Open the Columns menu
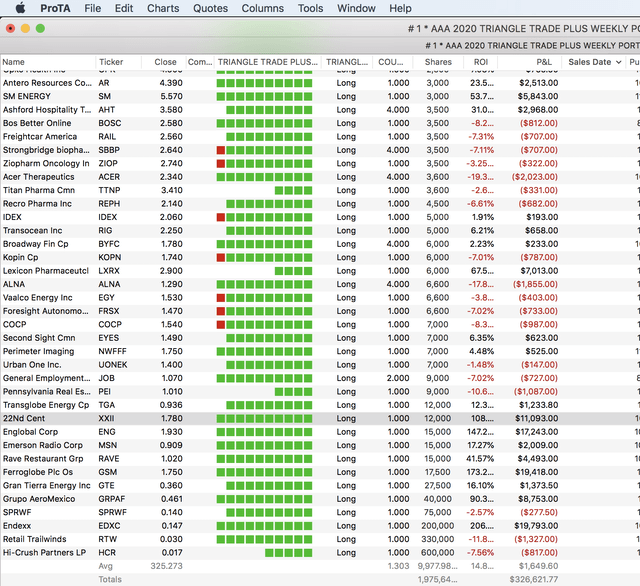640x586 pixels. (262, 8)
